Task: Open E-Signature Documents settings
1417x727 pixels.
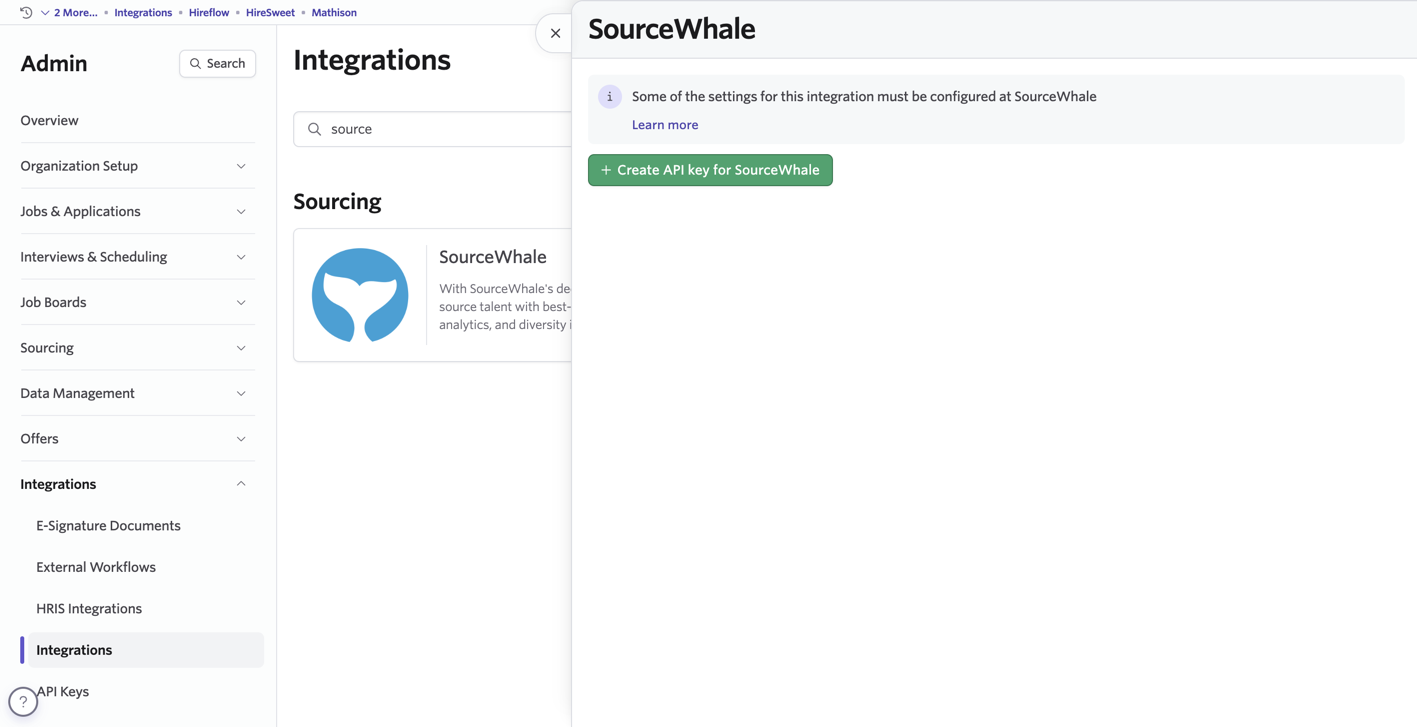Action: click(108, 526)
